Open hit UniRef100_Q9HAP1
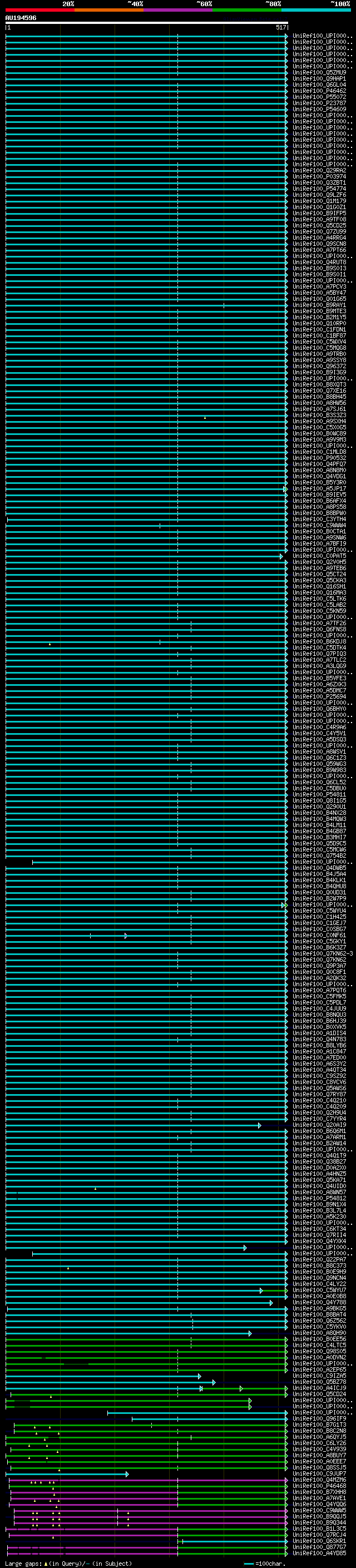Image resolution: width=356 pixels, height=1568 pixels. [x=319, y=78]
